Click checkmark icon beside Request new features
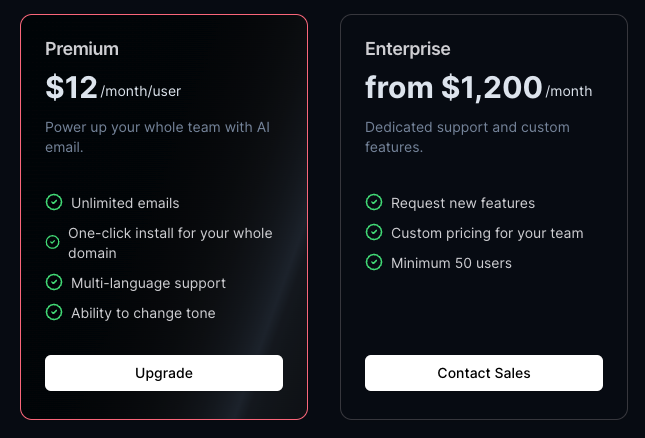Image resolution: width=645 pixels, height=438 pixels. (374, 202)
